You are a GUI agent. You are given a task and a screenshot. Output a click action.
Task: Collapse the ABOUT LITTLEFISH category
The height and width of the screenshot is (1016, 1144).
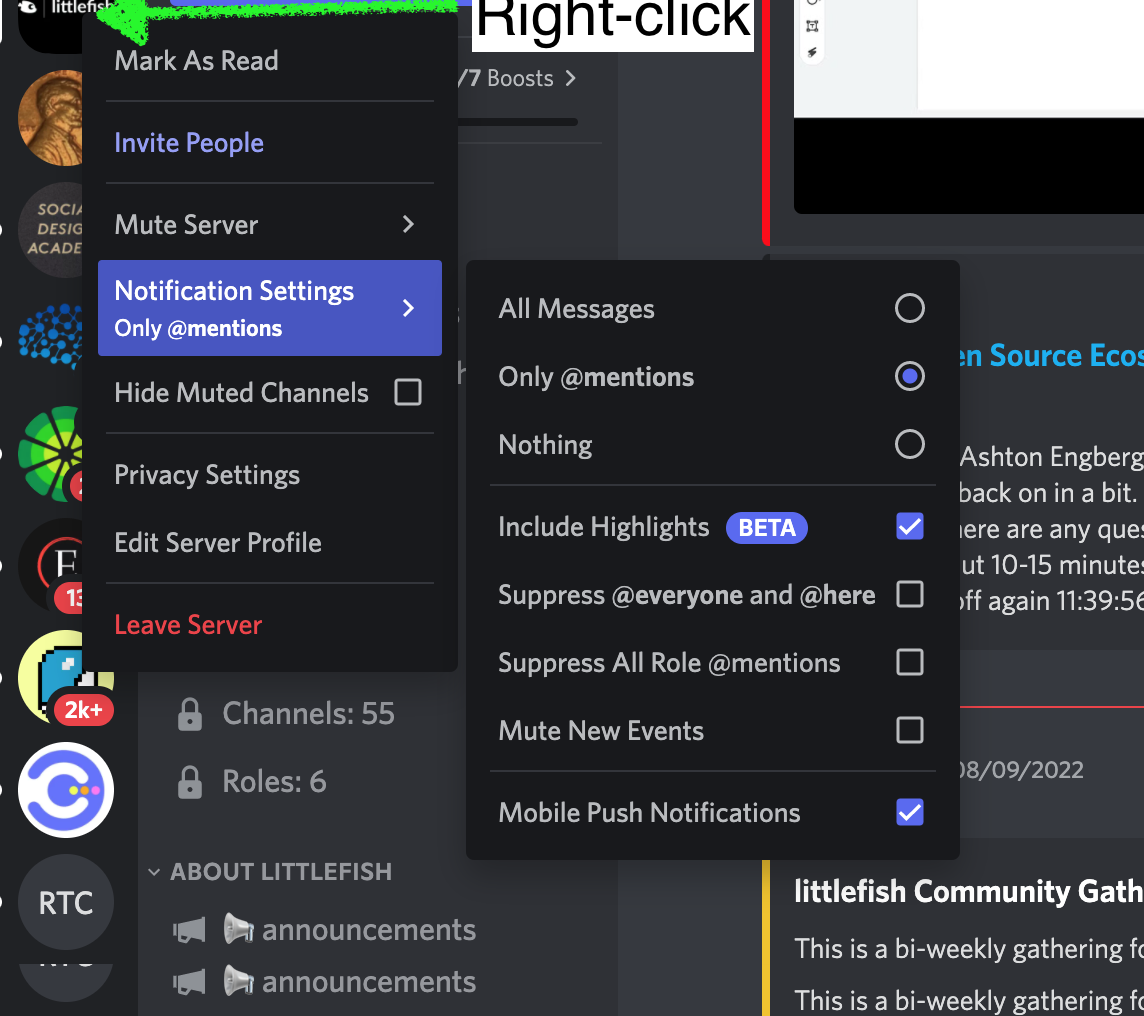pos(154,872)
